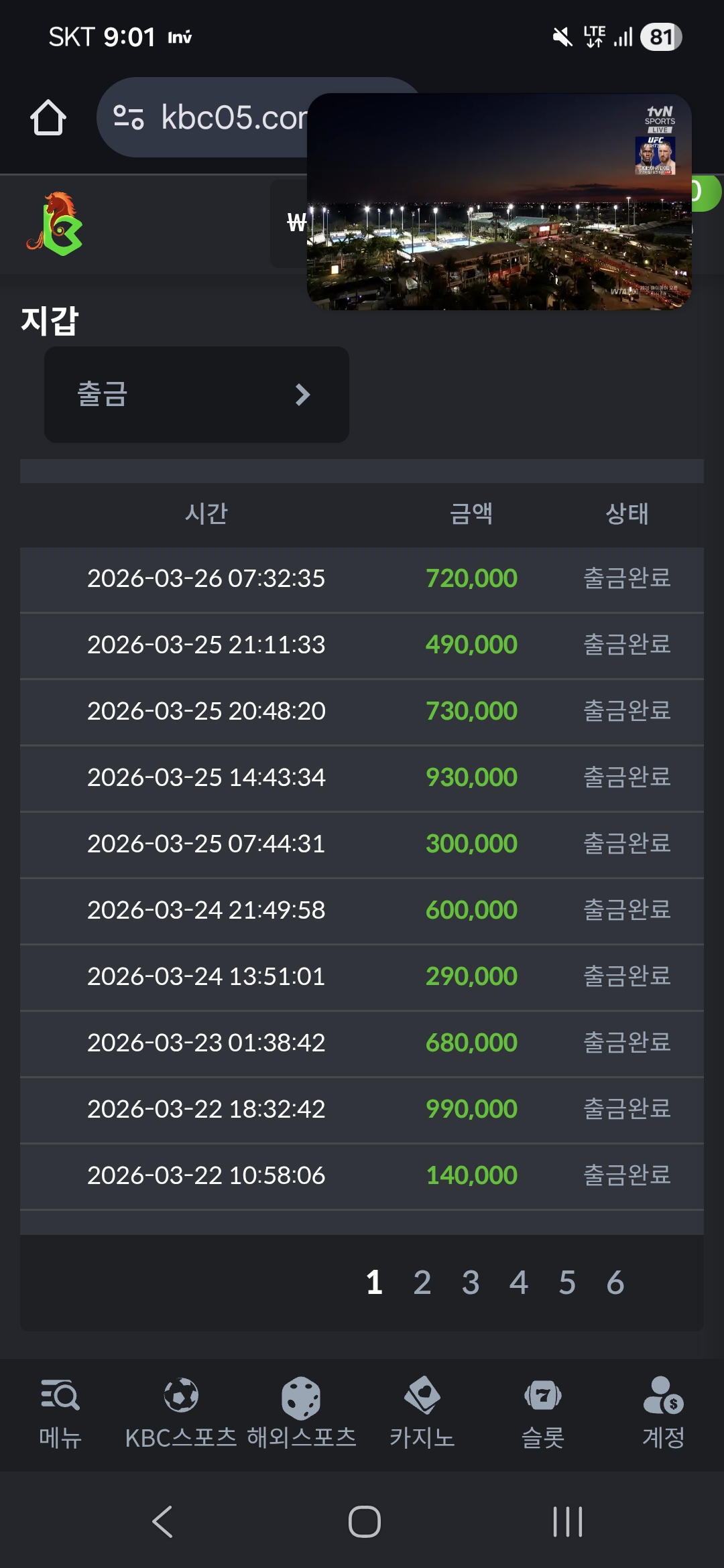Go to page 2 of withdrawals
The height and width of the screenshot is (1568, 724).
(422, 1283)
